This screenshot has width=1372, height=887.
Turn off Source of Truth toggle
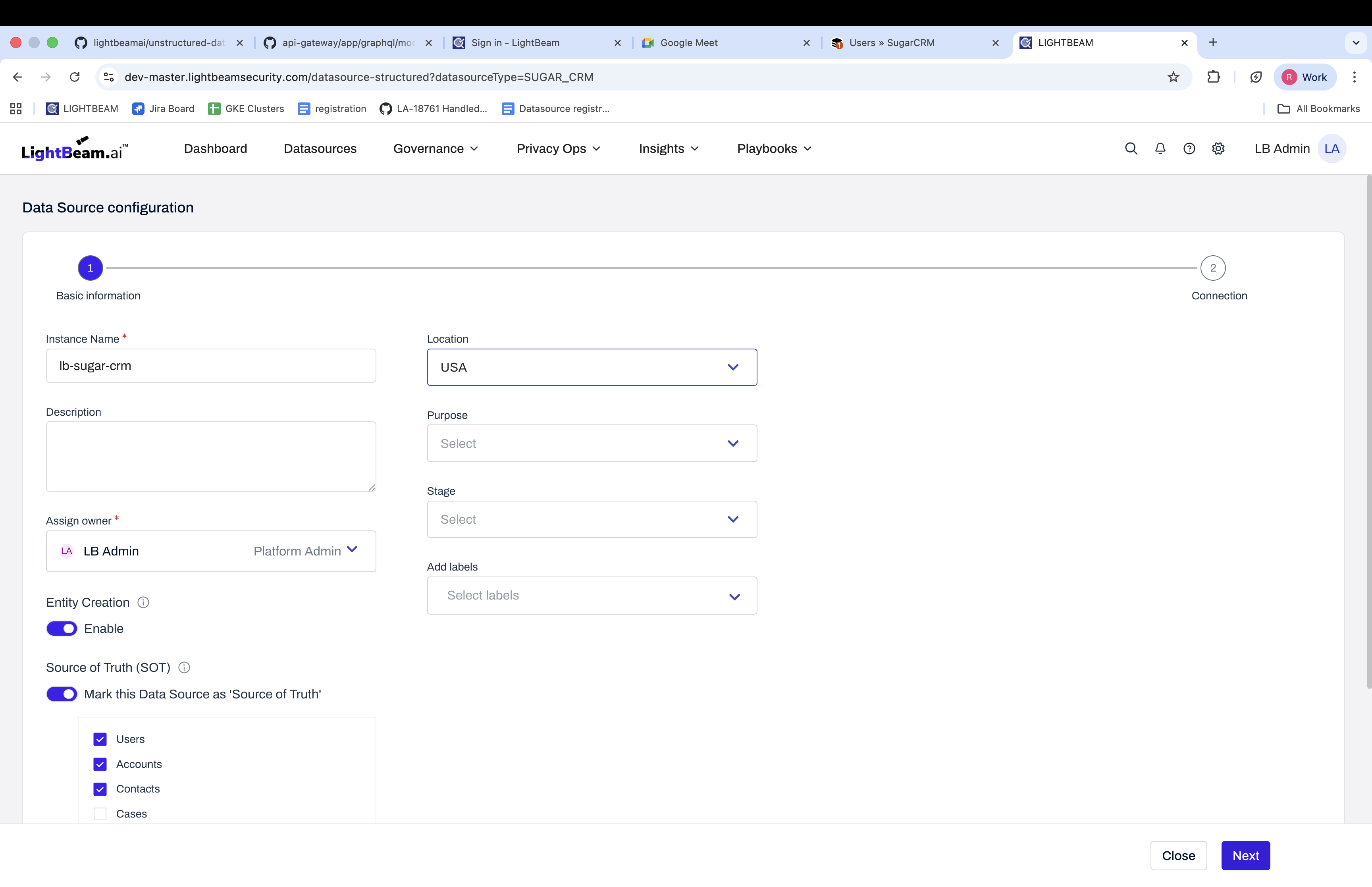(62, 694)
